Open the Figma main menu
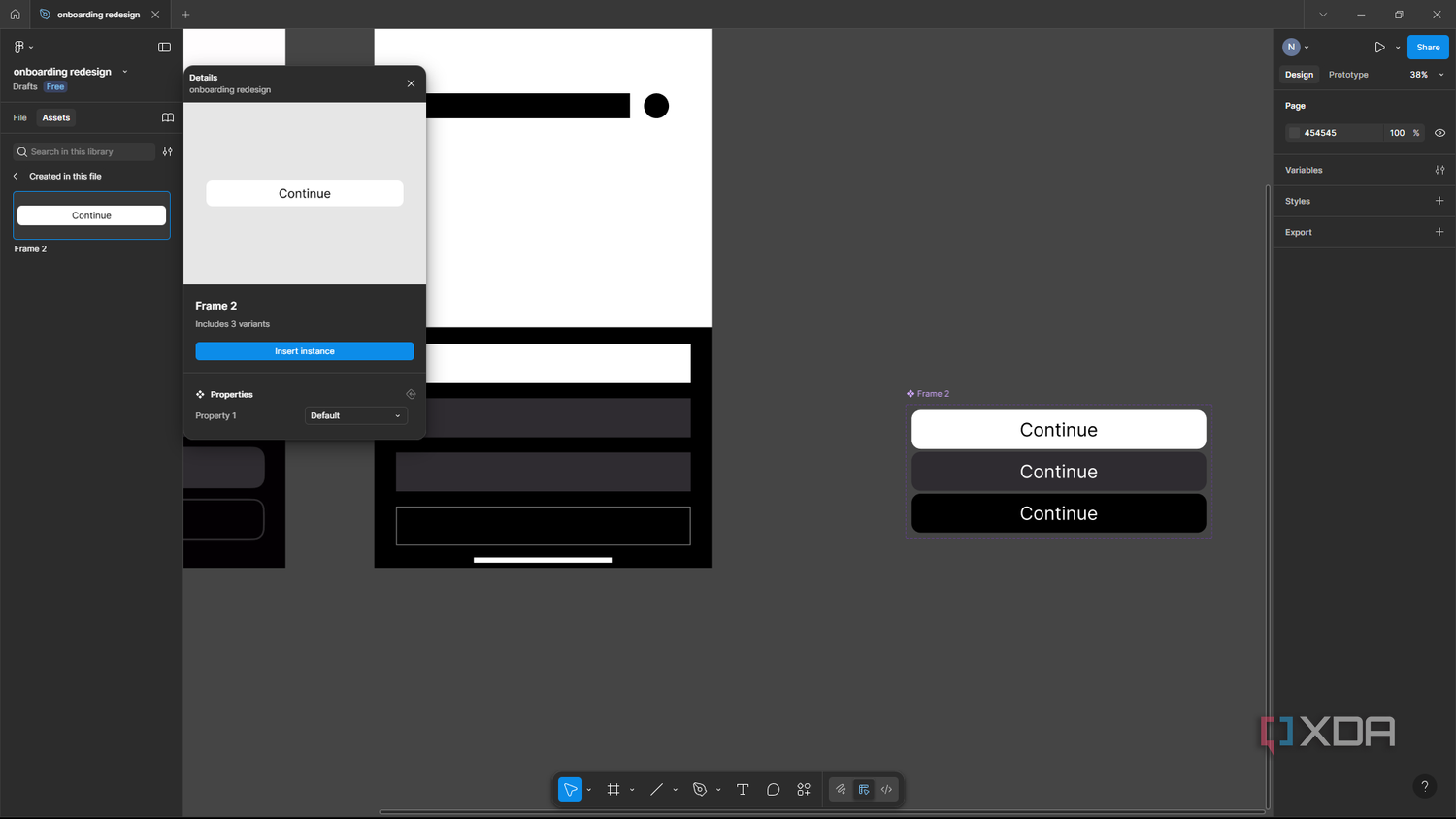The width and height of the screenshot is (1456, 819). [22, 47]
